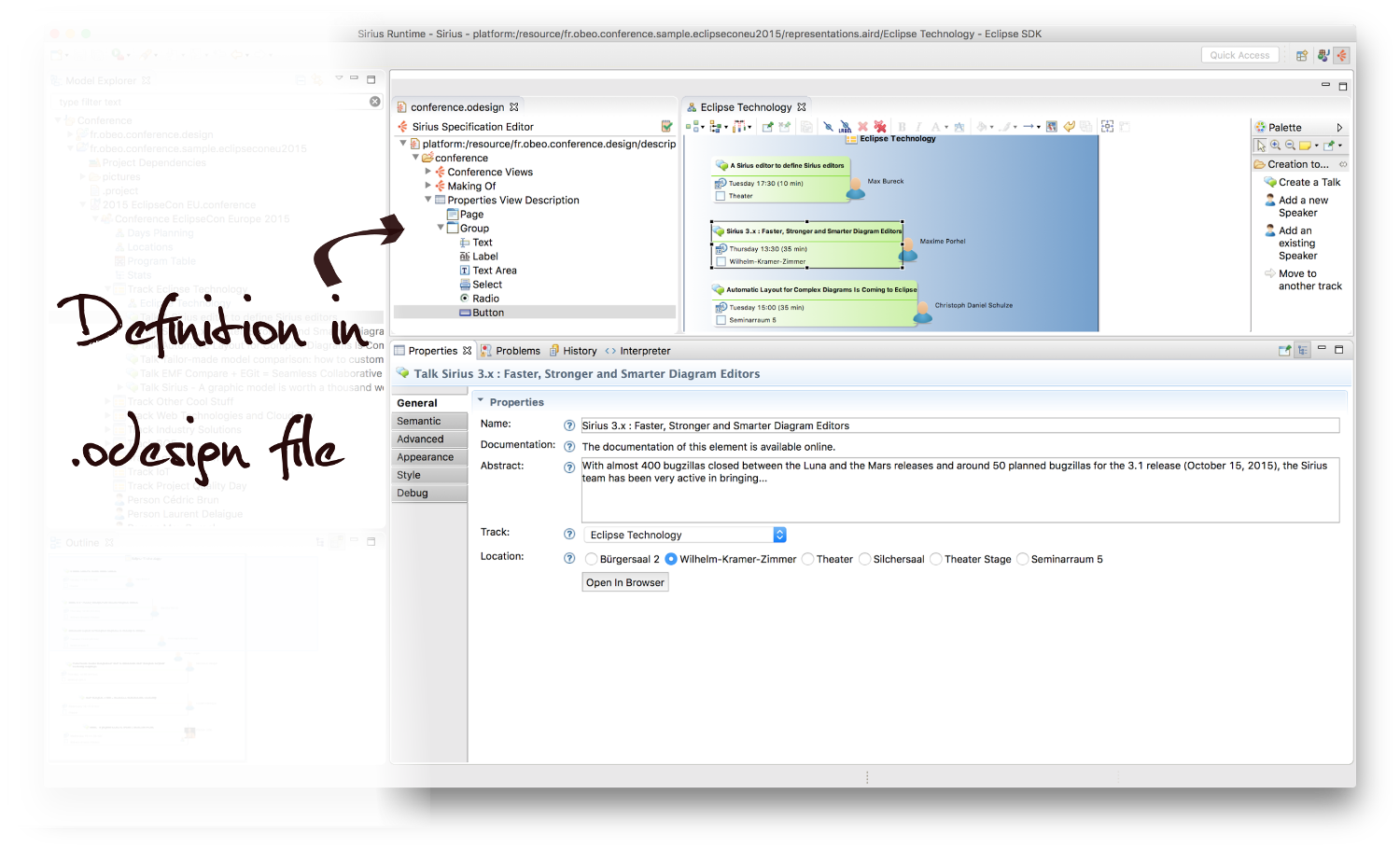Collapse the platform:/resource root tree node
This screenshot has width=1400, height=850.
point(403,144)
